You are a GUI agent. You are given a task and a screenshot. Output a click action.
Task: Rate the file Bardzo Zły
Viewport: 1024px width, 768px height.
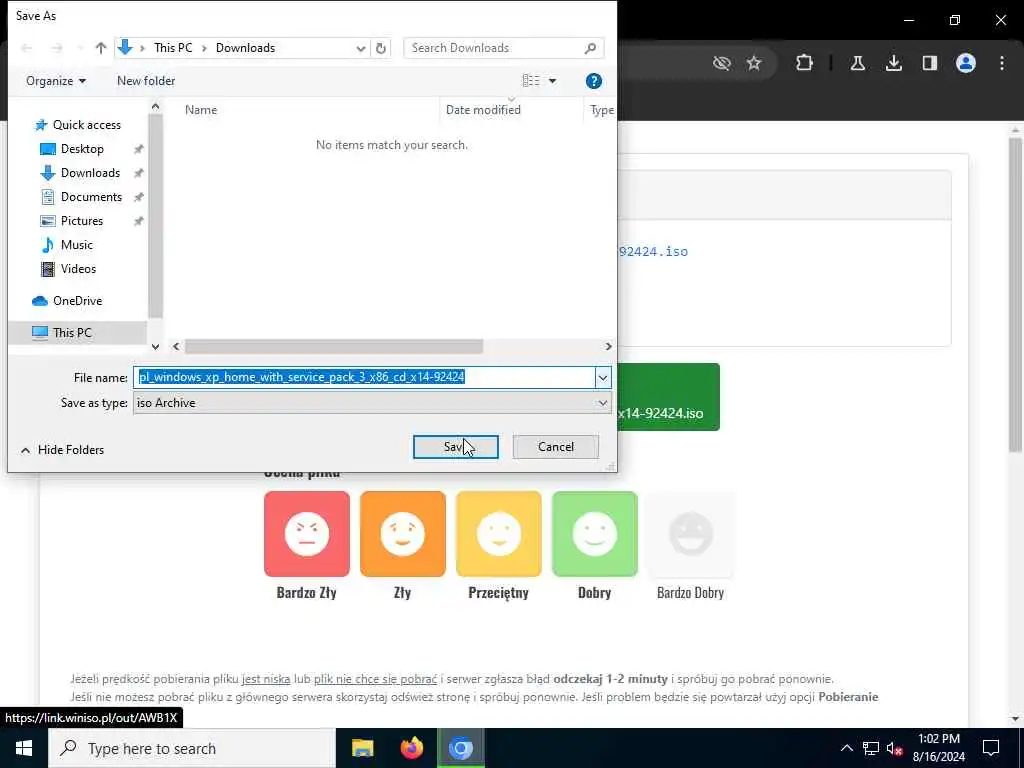(x=306, y=534)
